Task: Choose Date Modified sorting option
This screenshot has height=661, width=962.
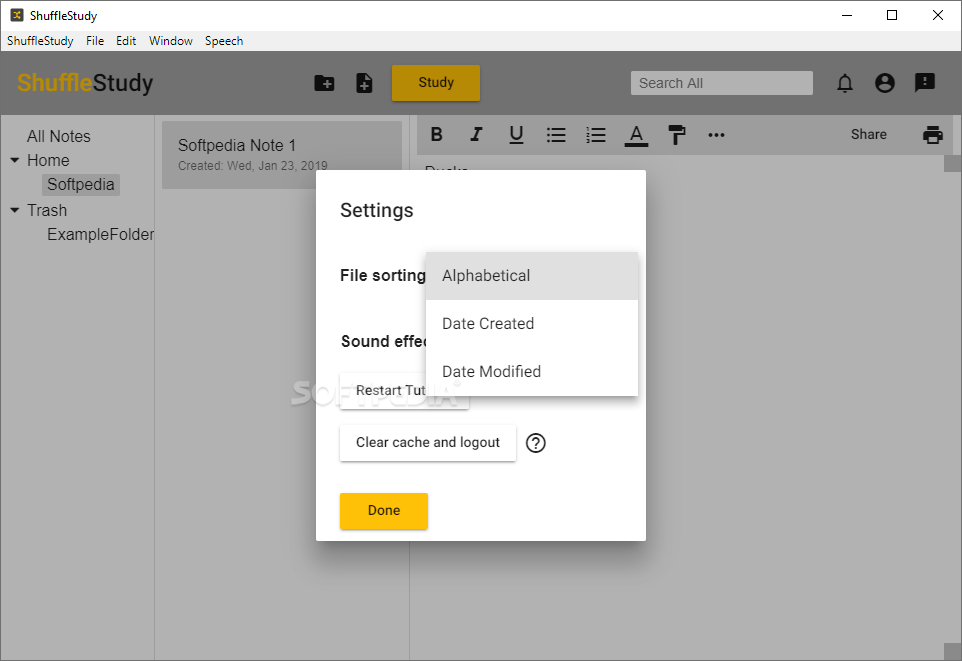Action: (532, 371)
